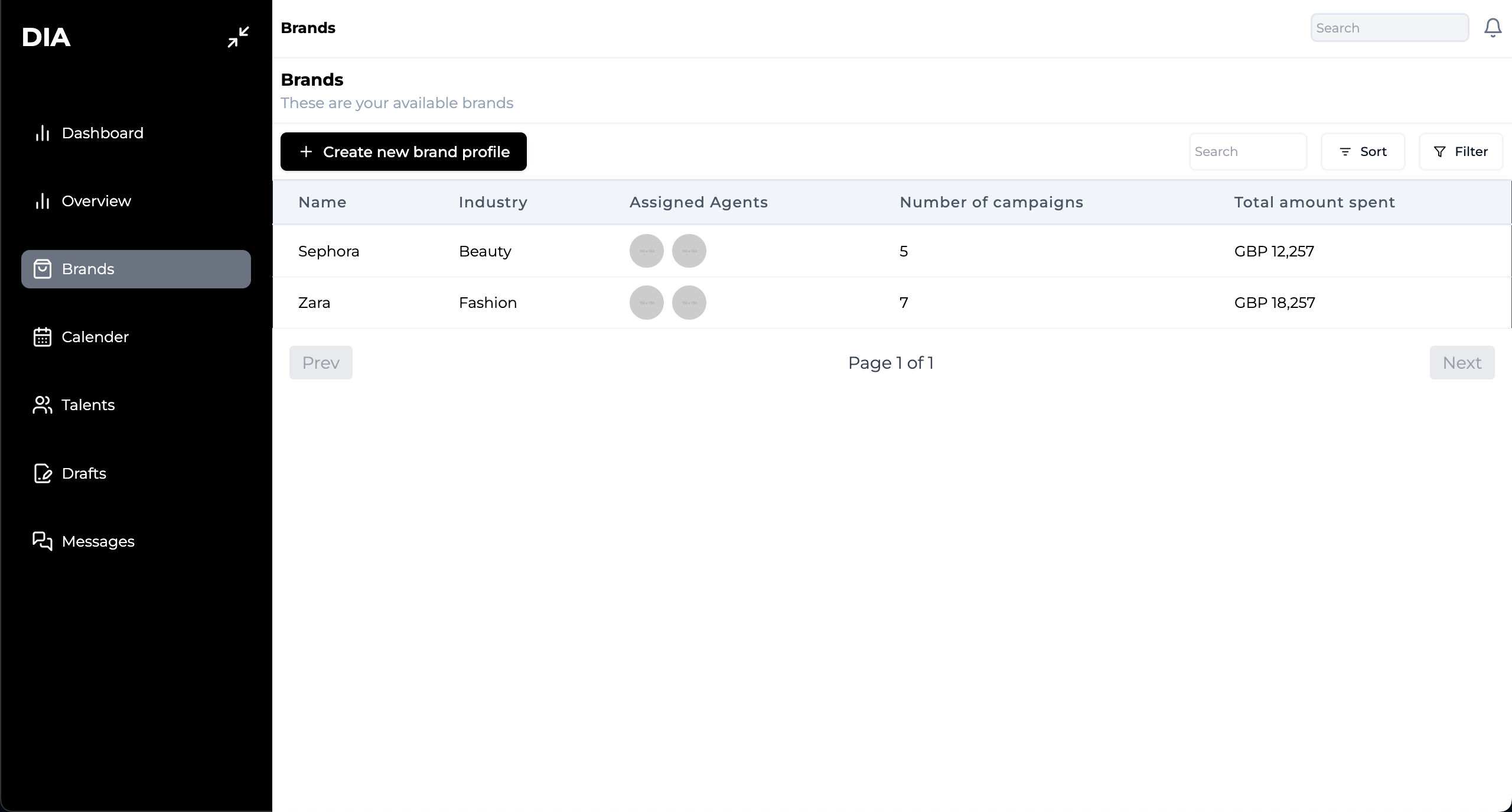Select the Overview sidebar icon

42,201
